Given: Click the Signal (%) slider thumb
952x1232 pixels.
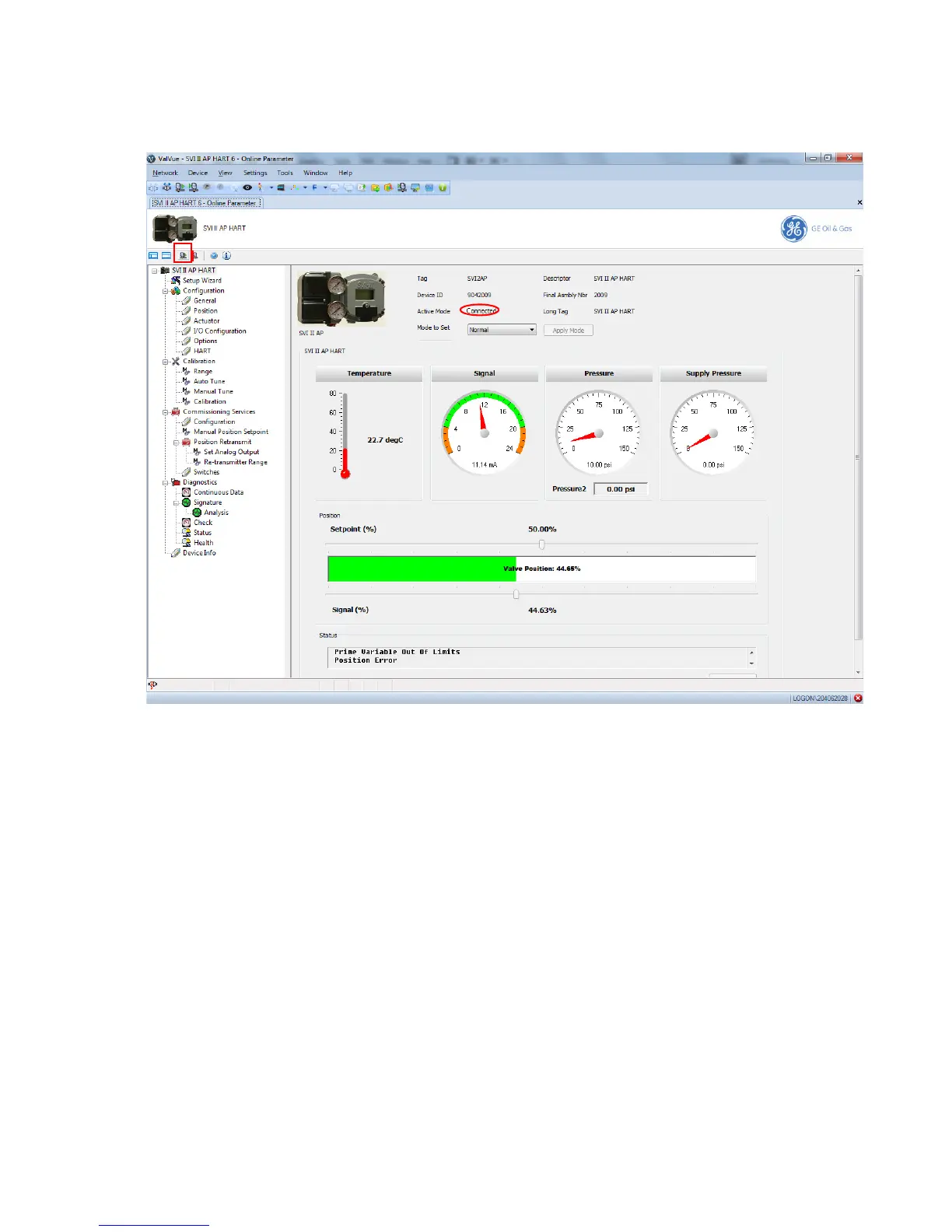Looking at the screenshot, I should [516, 594].
